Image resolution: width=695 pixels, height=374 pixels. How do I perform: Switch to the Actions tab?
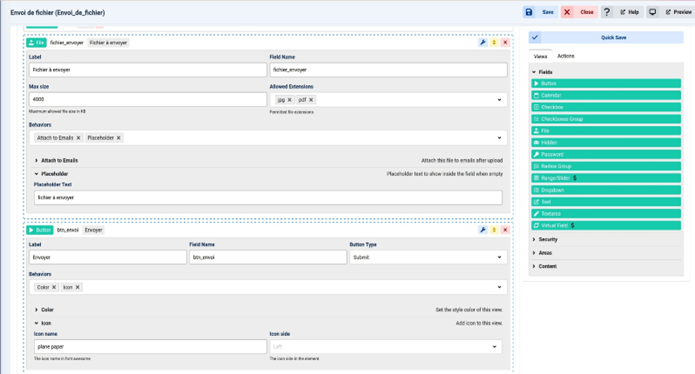566,56
